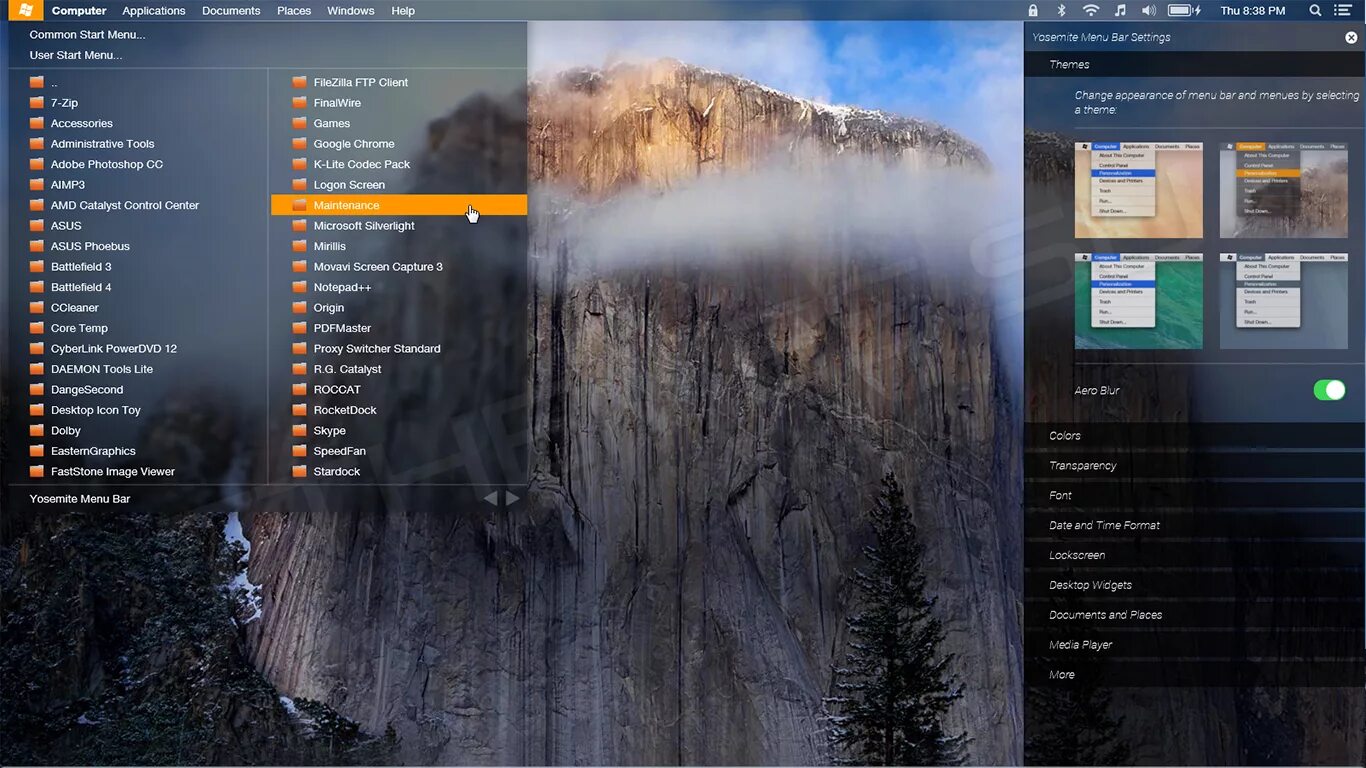Image resolution: width=1366 pixels, height=768 pixels.
Task: Go to previous page of programs
Action: point(490,498)
